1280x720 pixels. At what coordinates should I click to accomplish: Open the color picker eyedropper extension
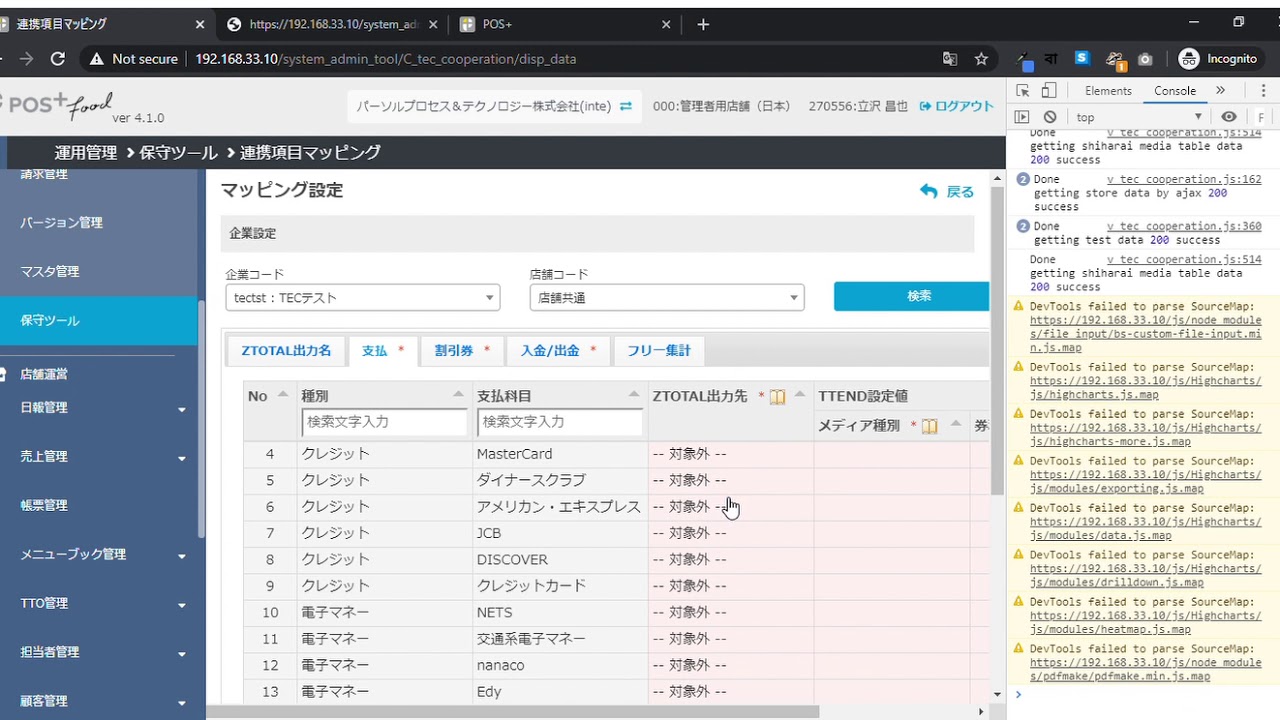(x=1025, y=59)
